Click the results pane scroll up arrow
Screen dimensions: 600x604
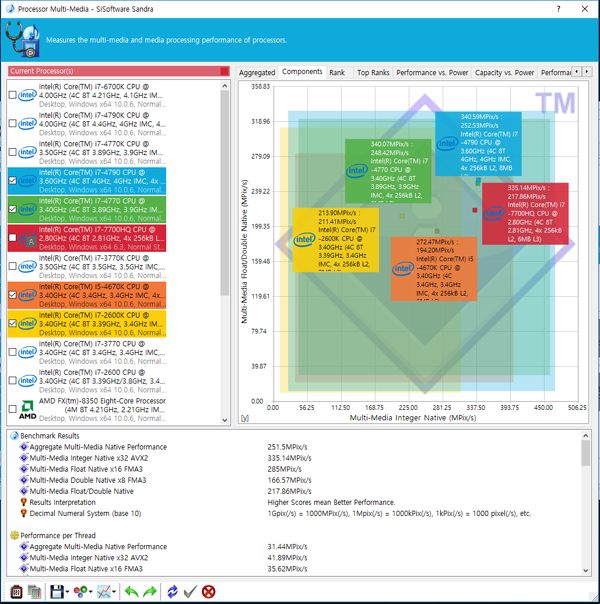tap(586, 435)
